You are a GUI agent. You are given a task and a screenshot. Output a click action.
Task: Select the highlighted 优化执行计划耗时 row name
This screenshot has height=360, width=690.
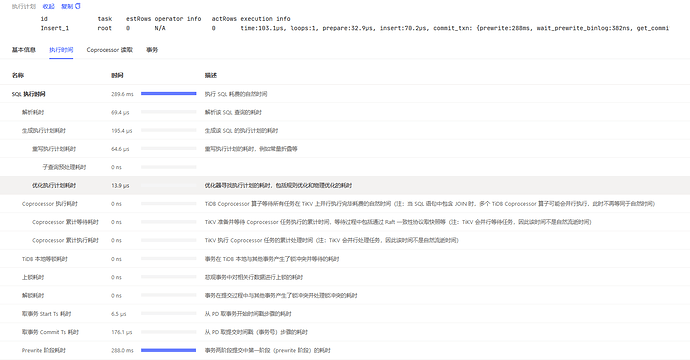(54, 185)
